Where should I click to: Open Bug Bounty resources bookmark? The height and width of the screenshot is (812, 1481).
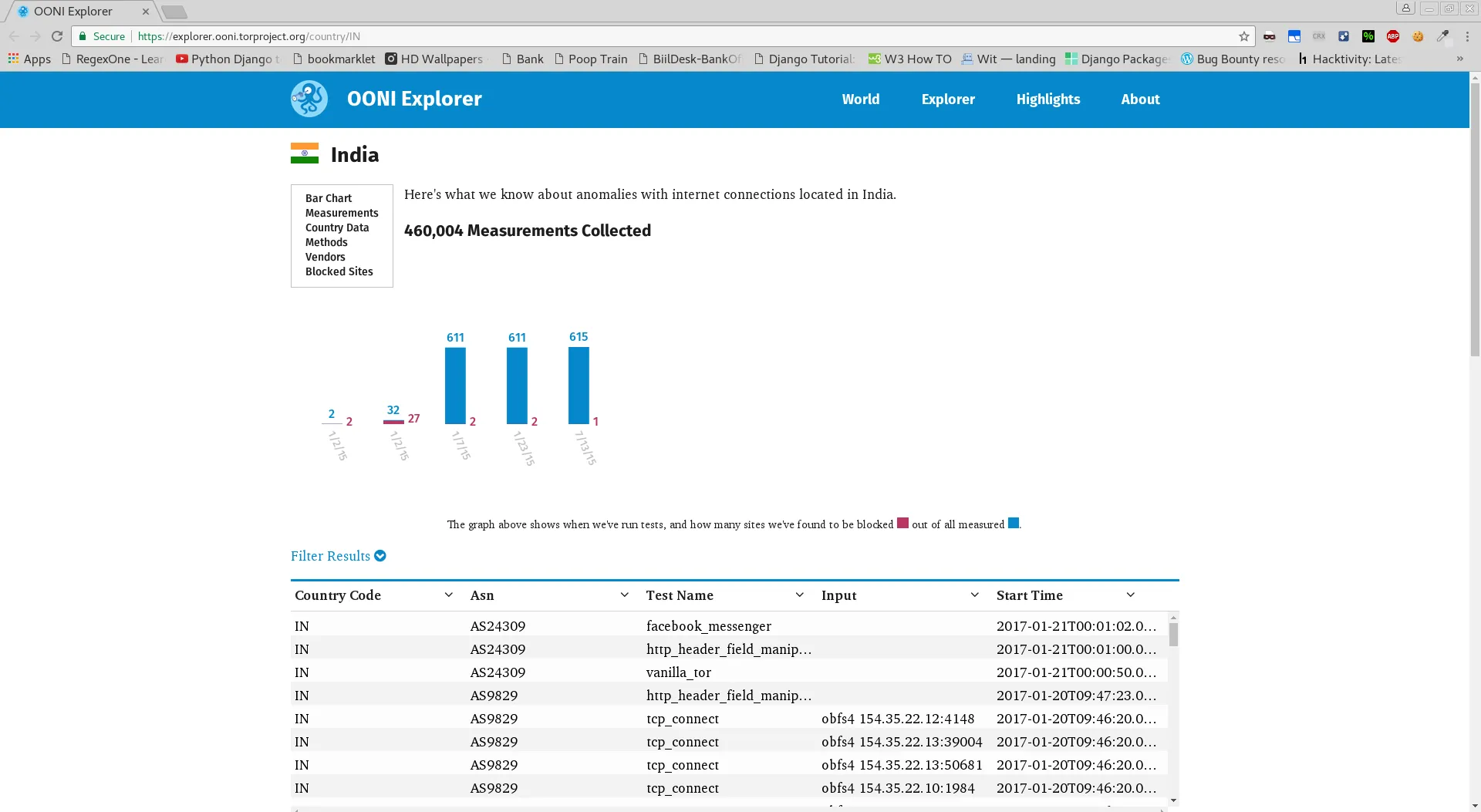(x=1233, y=59)
